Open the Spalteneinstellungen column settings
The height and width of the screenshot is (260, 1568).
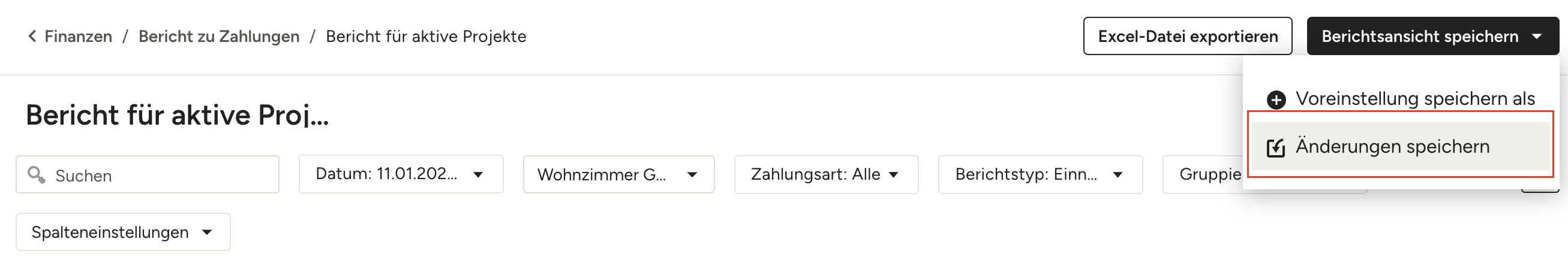(x=122, y=232)
